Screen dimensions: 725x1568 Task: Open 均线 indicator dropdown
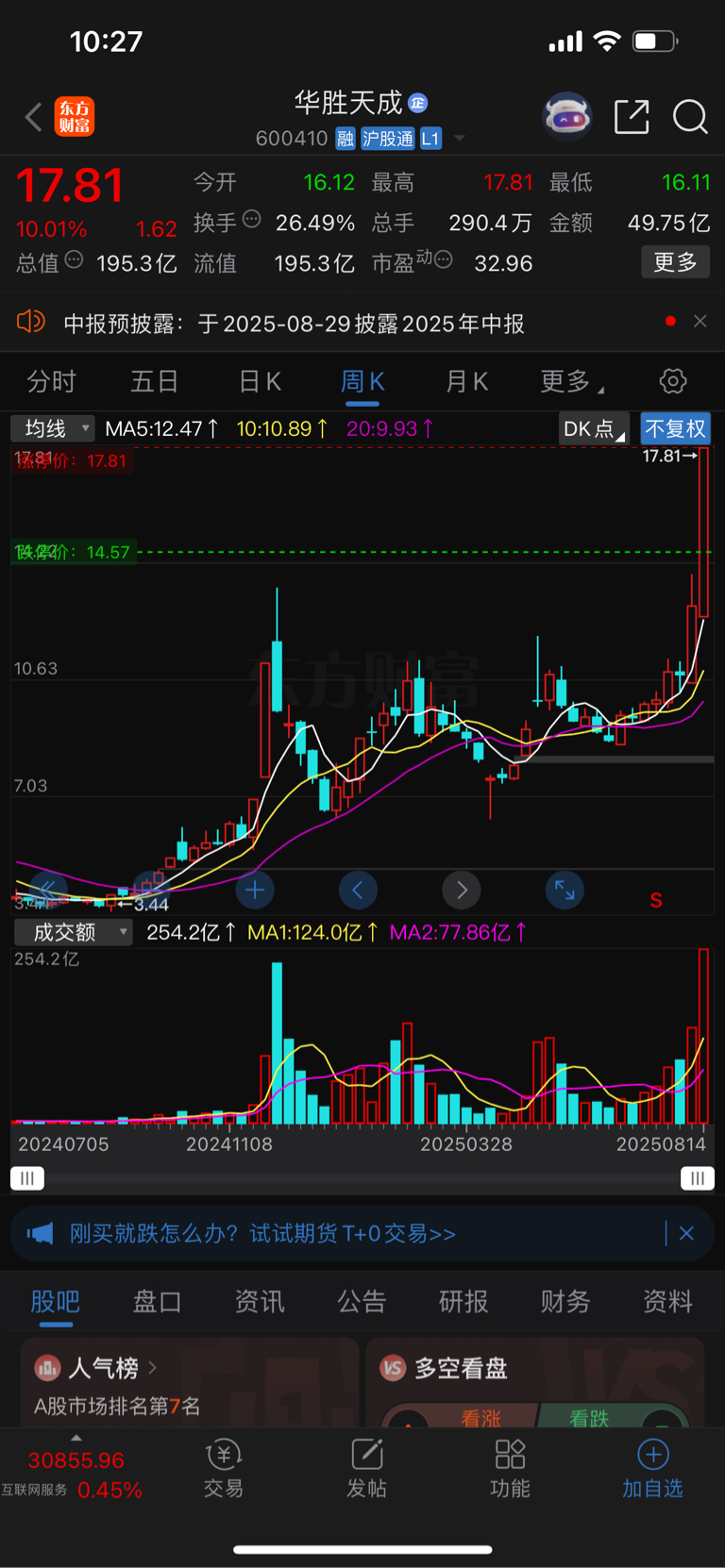pos(53,428)
